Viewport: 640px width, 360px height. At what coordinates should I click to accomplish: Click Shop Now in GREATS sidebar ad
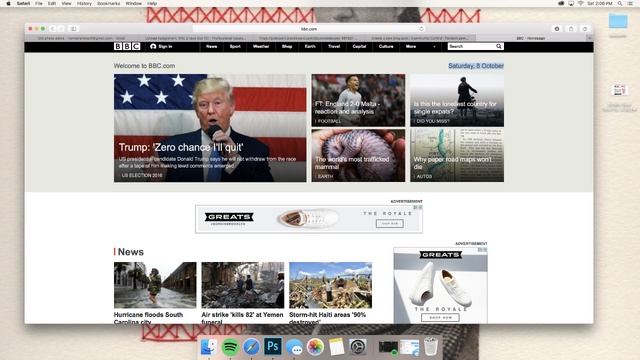[440, 317]
